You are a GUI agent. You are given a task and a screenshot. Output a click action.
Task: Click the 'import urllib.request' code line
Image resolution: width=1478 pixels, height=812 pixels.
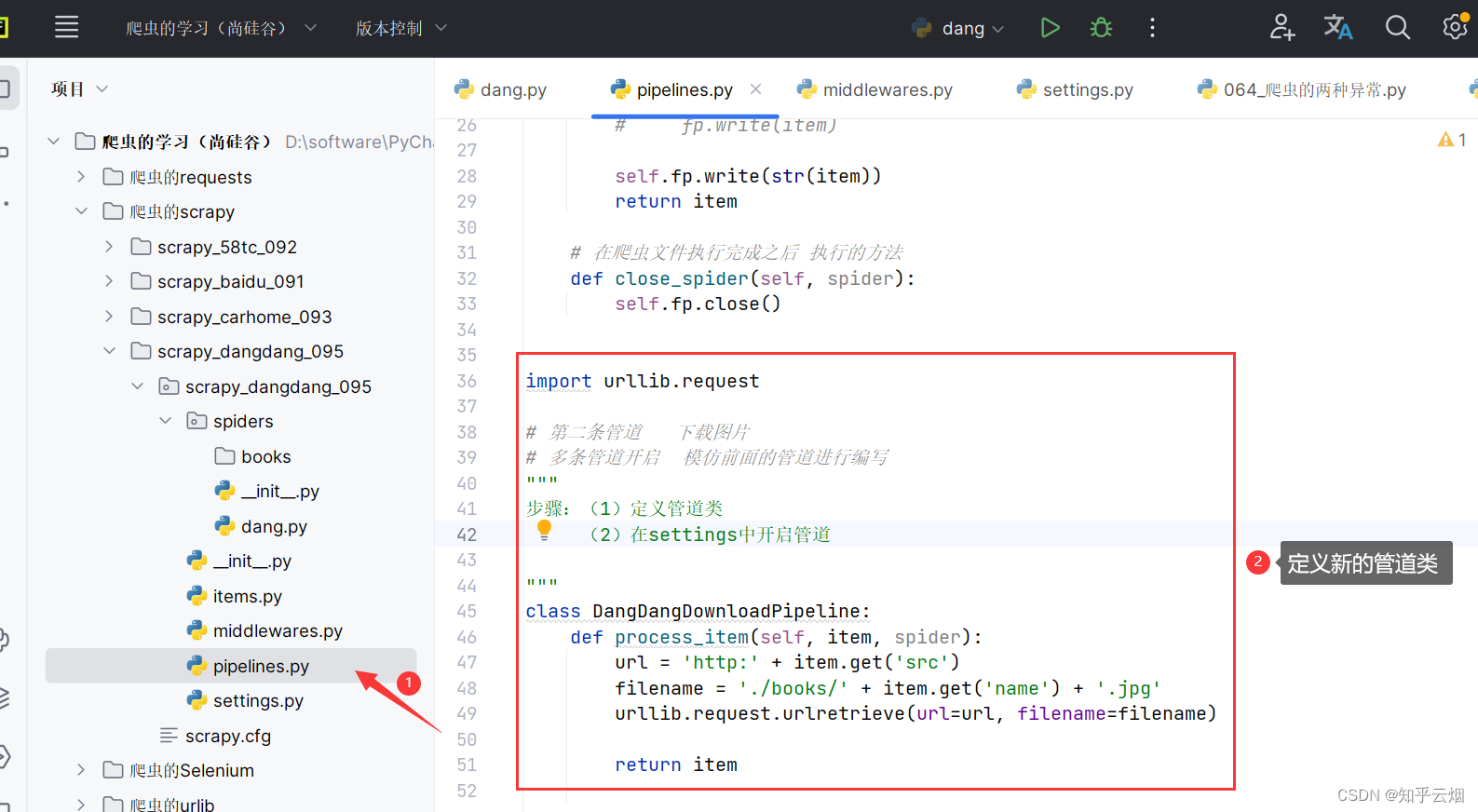[x=643, y=381]
